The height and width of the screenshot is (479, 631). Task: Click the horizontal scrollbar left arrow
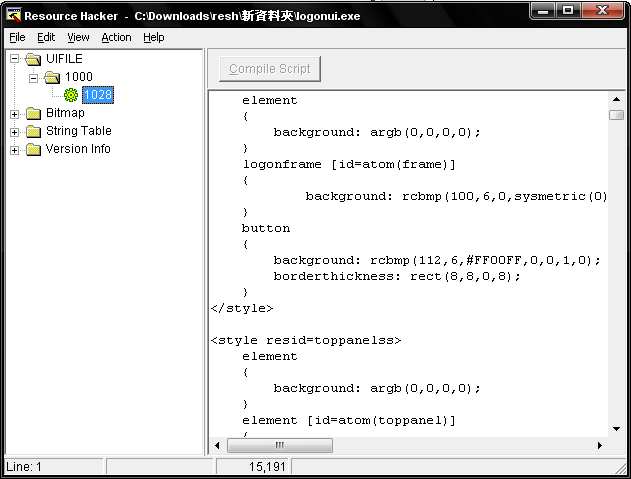coord(217,445)
